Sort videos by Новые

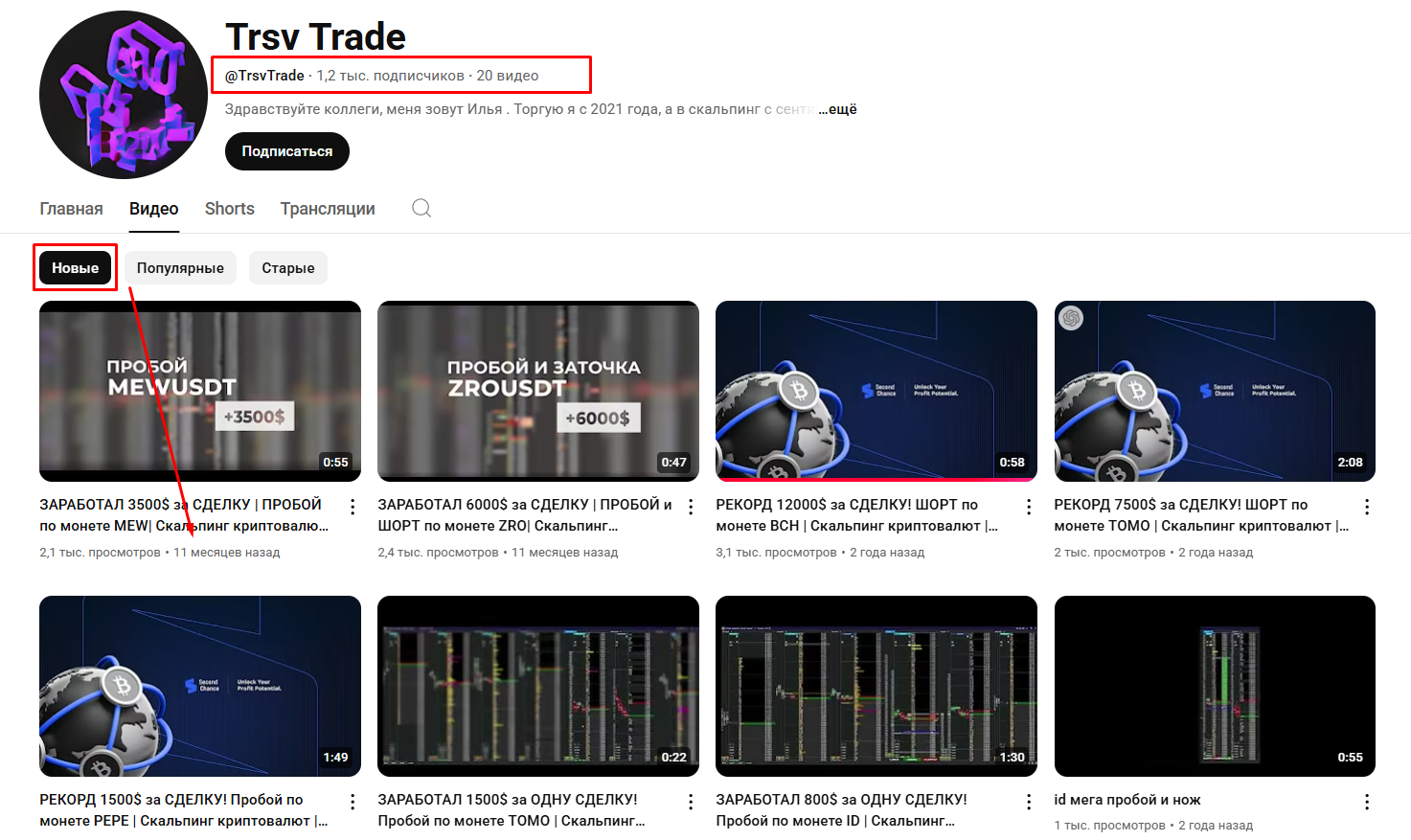tap(76, 268)
